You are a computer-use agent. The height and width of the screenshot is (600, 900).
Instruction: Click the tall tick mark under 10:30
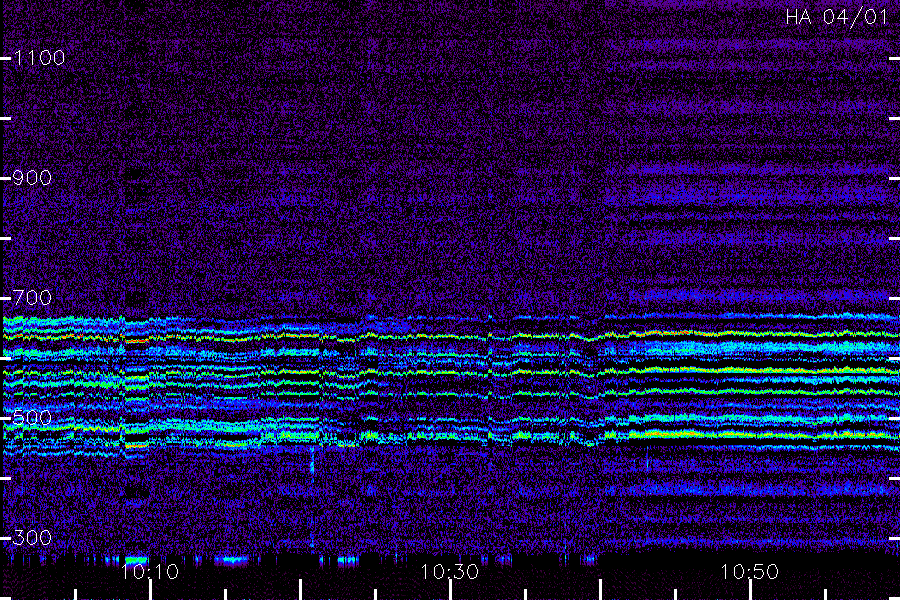[451, 590]
